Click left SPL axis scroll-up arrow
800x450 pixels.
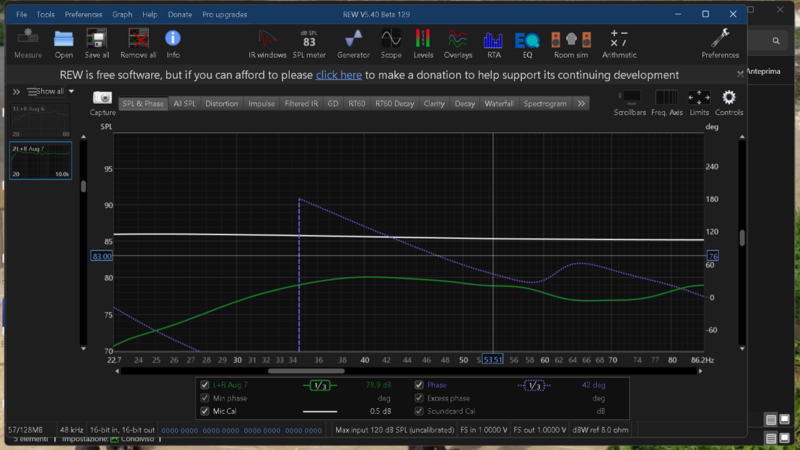(x=83, y=137)
